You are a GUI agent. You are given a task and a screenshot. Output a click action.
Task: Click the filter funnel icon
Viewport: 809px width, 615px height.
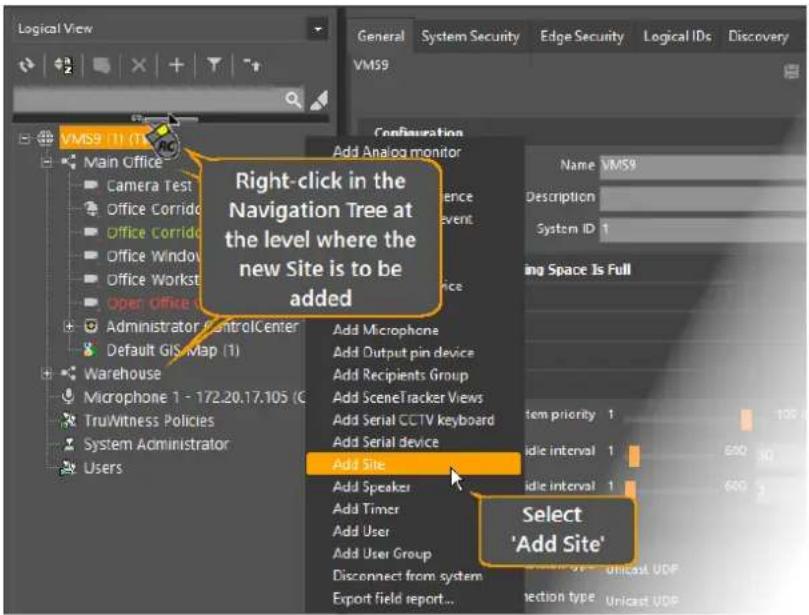[214, 64]
